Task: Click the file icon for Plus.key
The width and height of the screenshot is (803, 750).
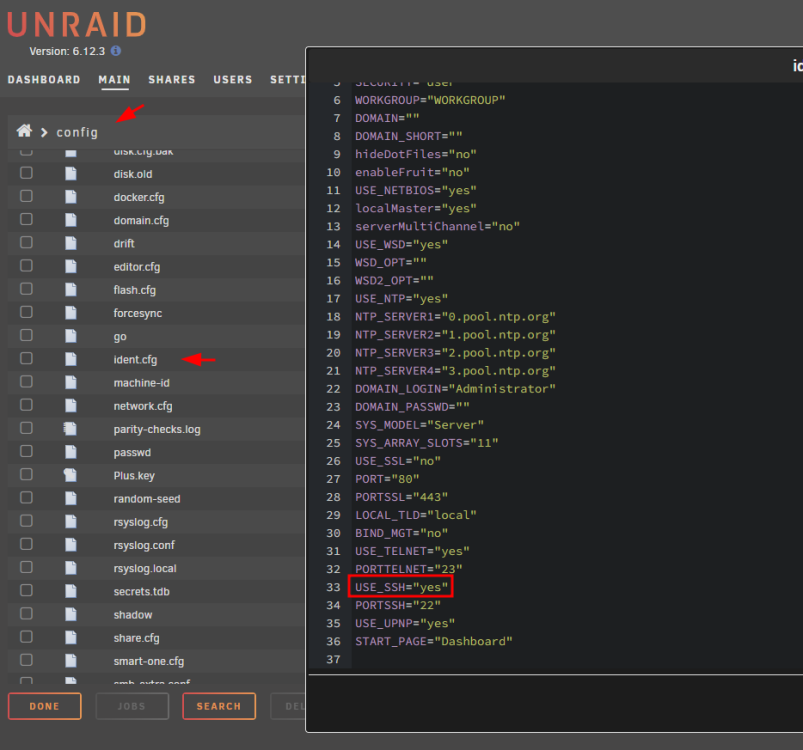Action: tap(70, 475)
